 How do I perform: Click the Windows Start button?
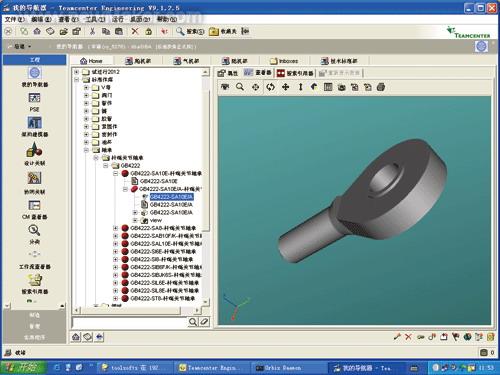coord(23,368)
